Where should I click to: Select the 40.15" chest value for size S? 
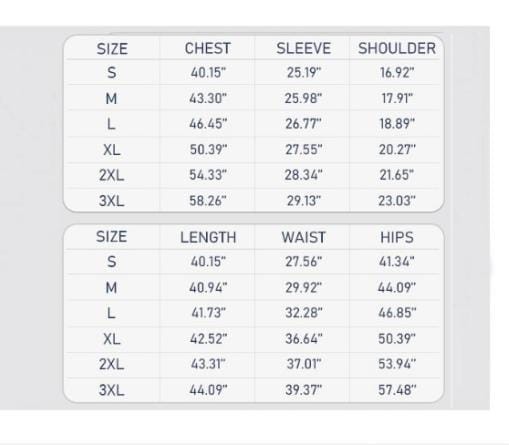(208, 72)
